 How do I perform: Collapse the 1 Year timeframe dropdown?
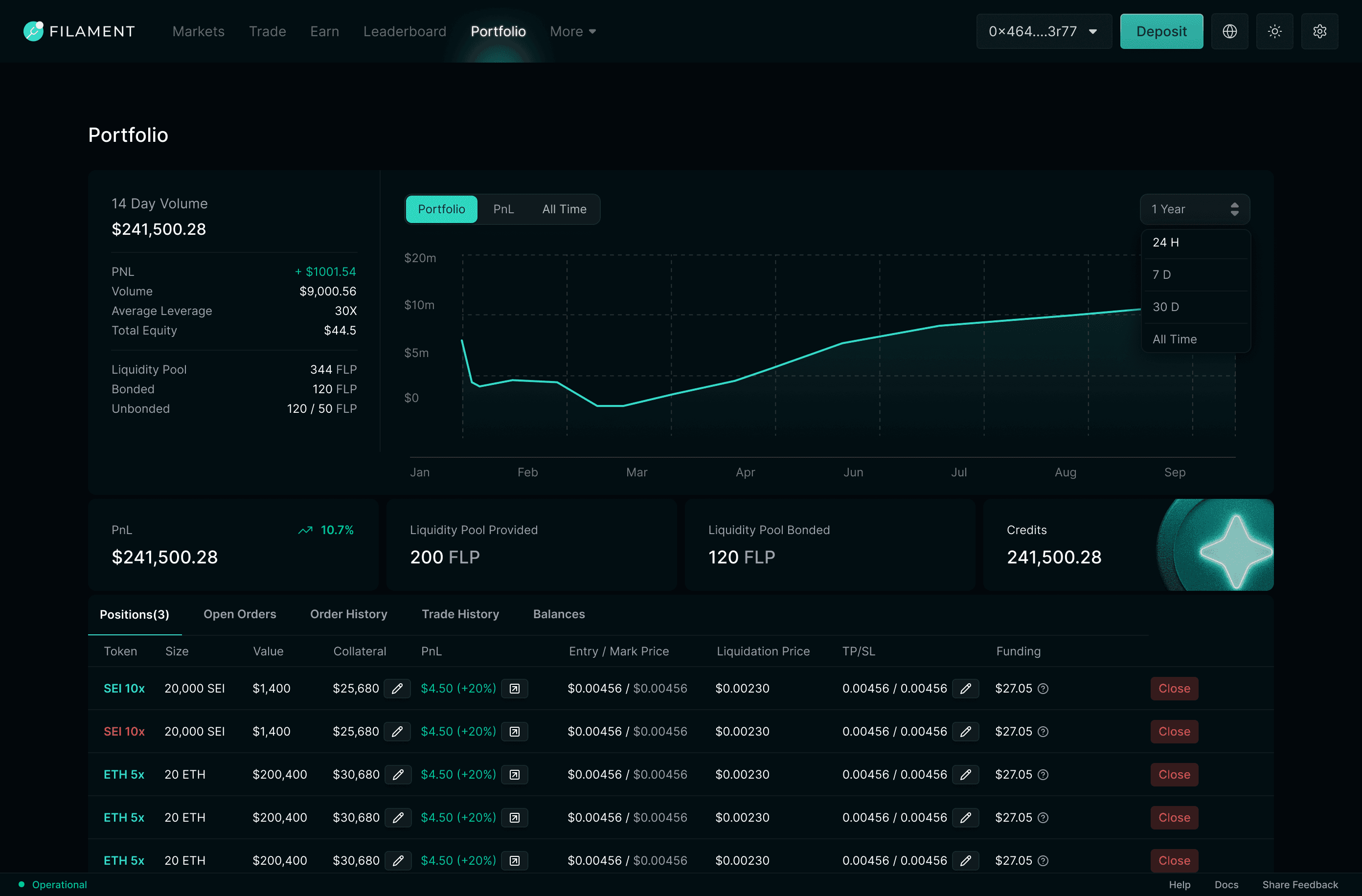[x=1194, y=209]
